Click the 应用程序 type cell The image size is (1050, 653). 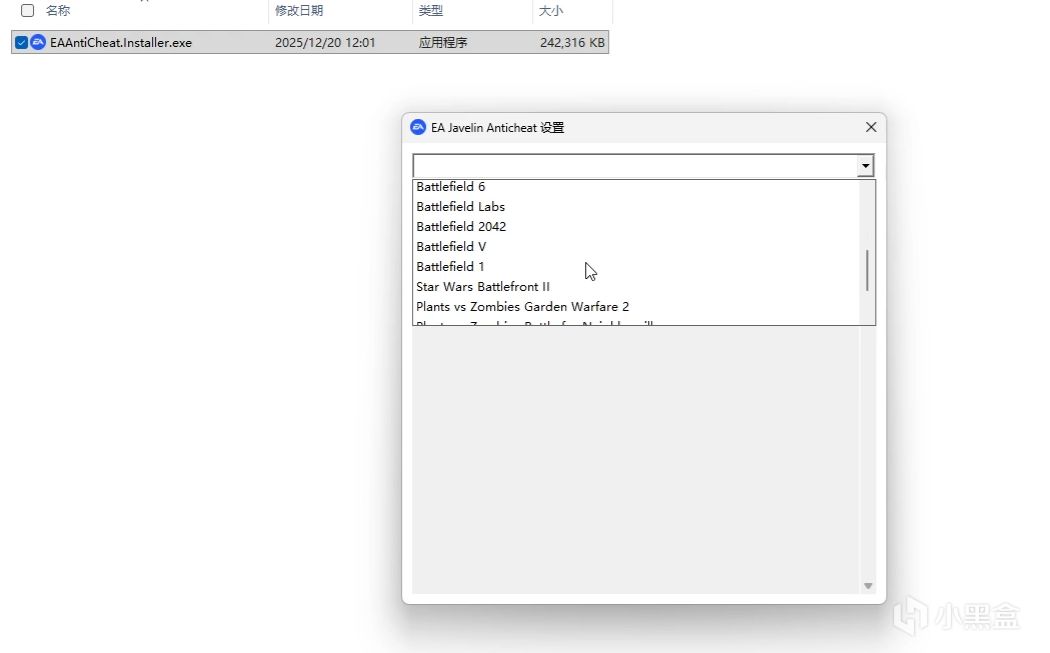click(x=443, y=42)
